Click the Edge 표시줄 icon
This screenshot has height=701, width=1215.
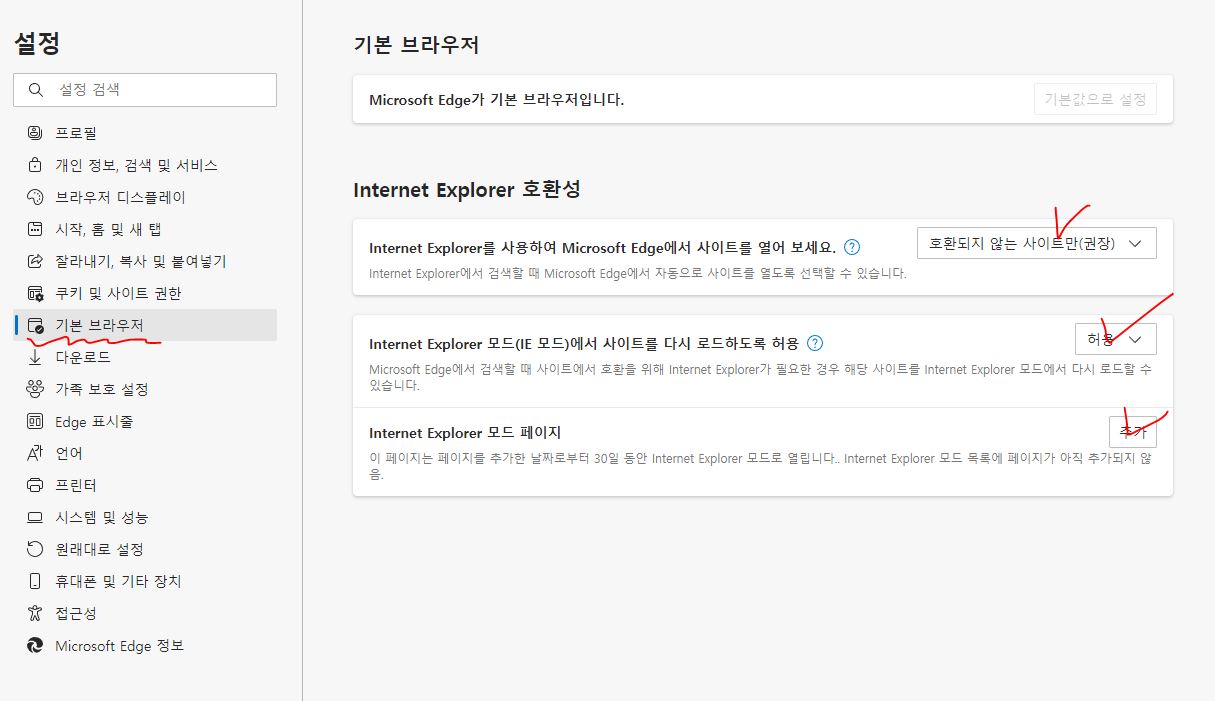pos(36,421)
